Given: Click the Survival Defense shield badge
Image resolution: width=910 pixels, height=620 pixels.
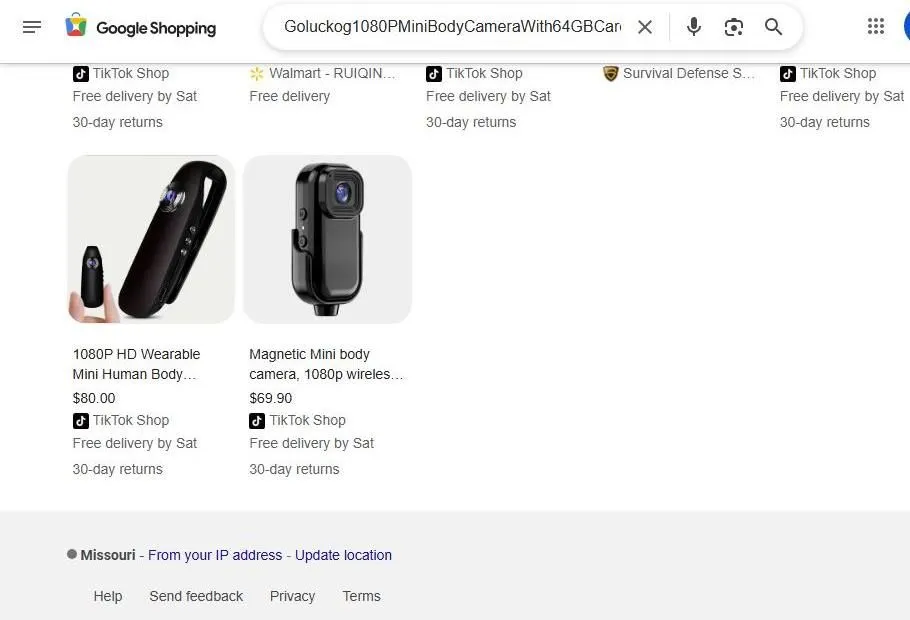Looking at the screenshot, I should [x=610, y=73].
